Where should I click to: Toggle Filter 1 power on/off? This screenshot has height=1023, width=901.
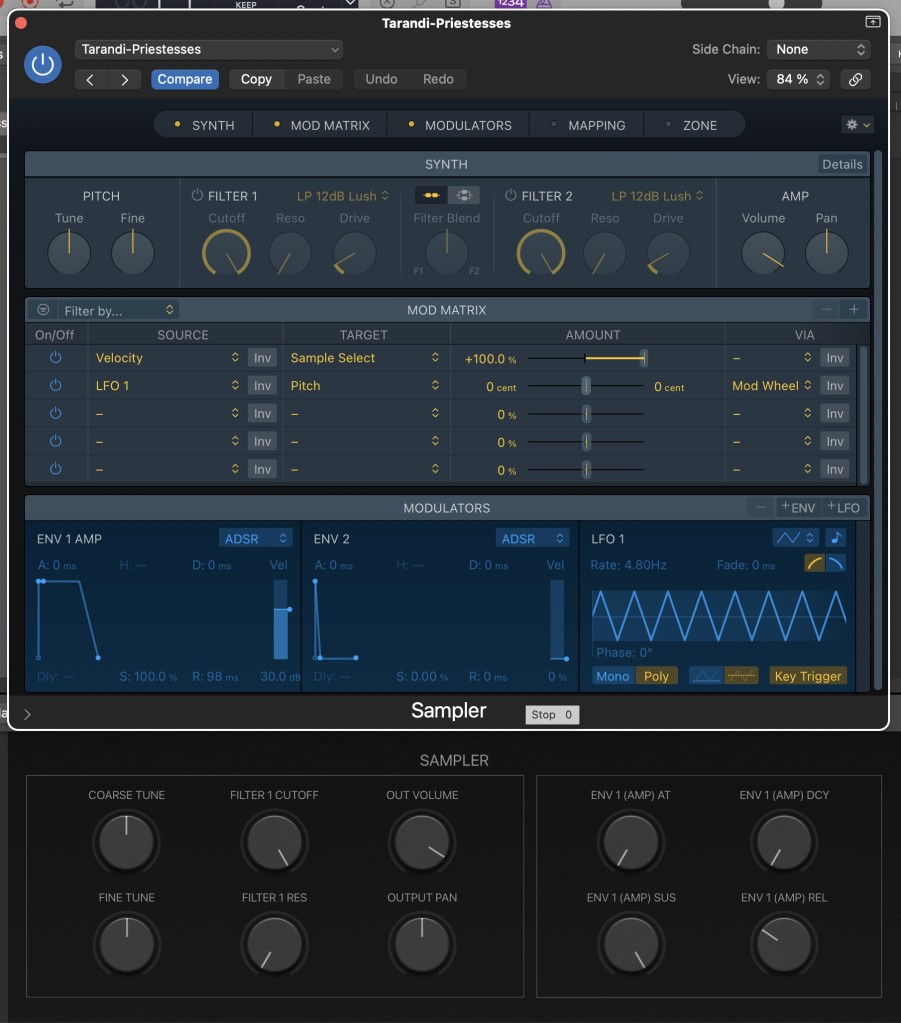[197, 196]
